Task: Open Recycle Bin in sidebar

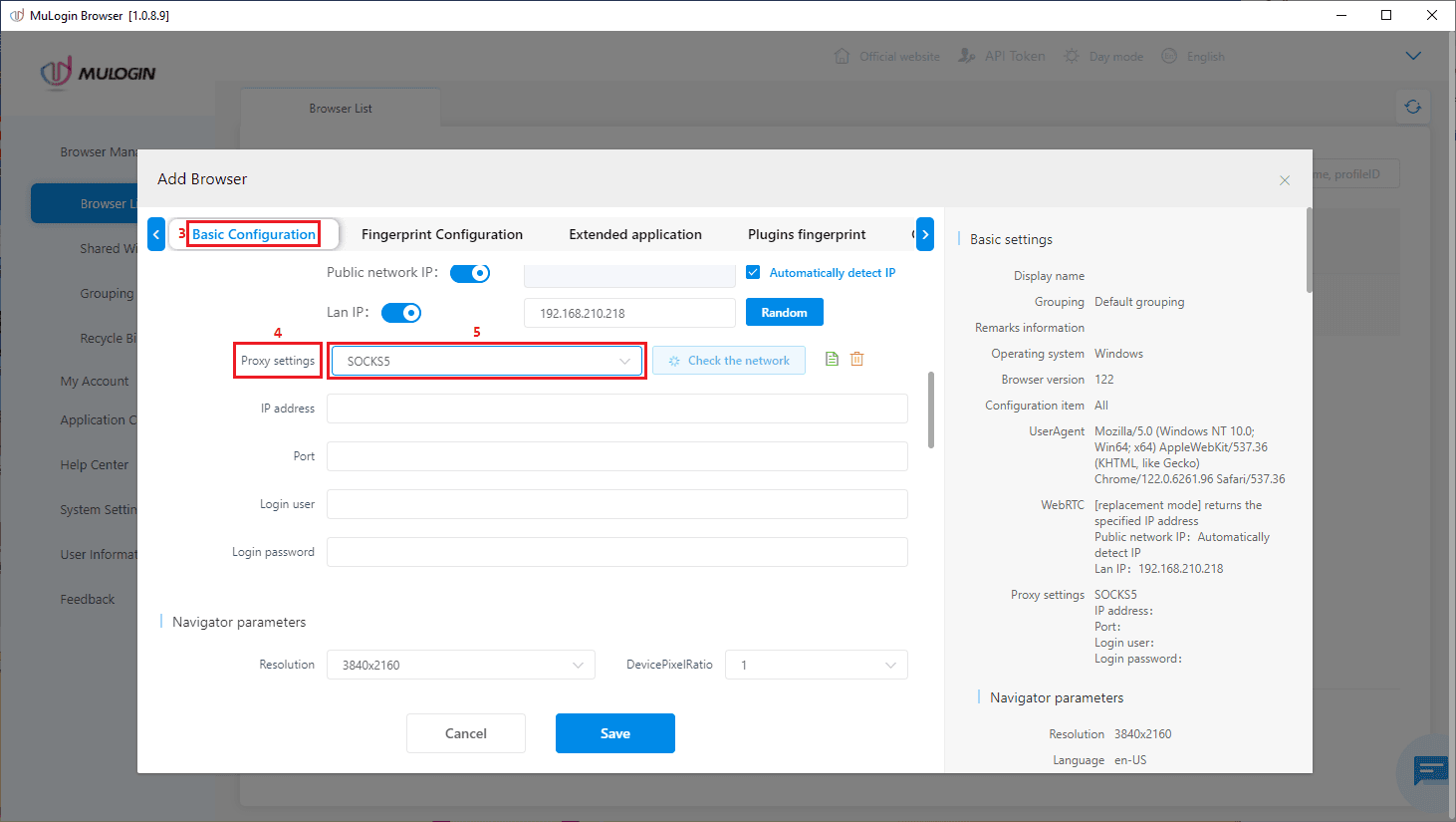Action: [109, 338]
